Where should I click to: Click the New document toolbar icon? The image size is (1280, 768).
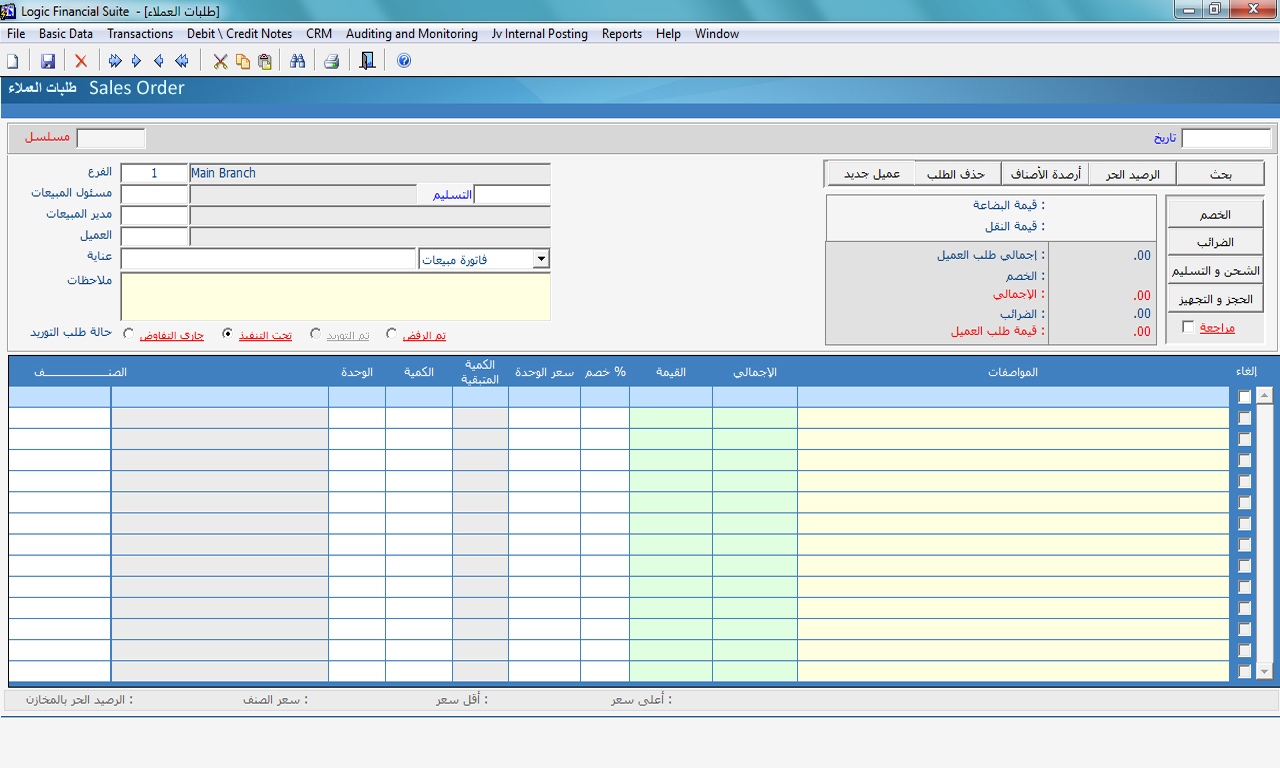13,61
